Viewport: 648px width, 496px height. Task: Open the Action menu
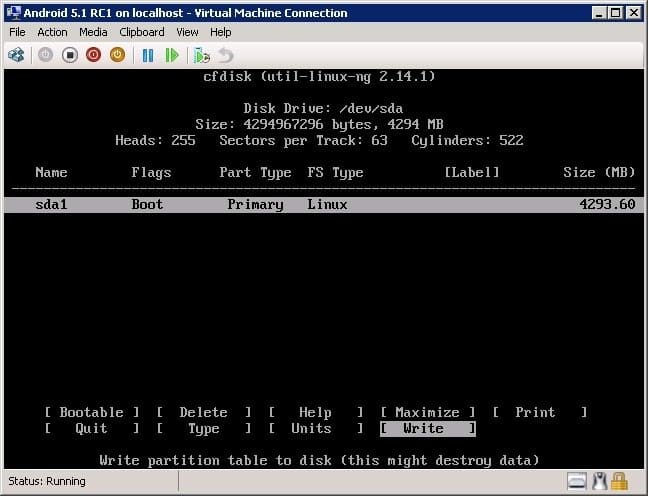(x=52, y=32)
